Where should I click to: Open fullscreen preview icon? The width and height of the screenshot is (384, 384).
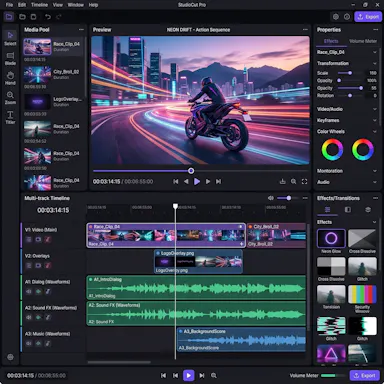click(x=304, y=182)
